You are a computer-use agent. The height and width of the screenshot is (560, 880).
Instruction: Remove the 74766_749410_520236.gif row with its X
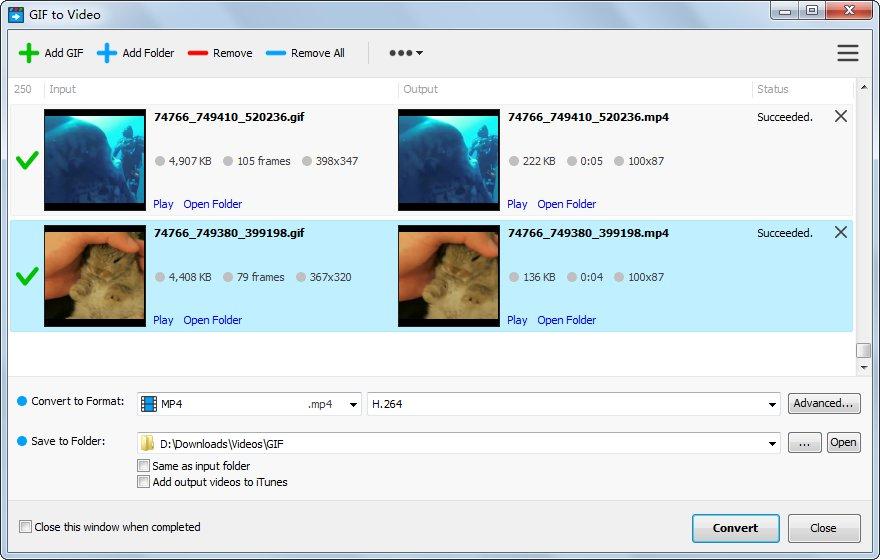pyautogui.click(x=841, y=116)
